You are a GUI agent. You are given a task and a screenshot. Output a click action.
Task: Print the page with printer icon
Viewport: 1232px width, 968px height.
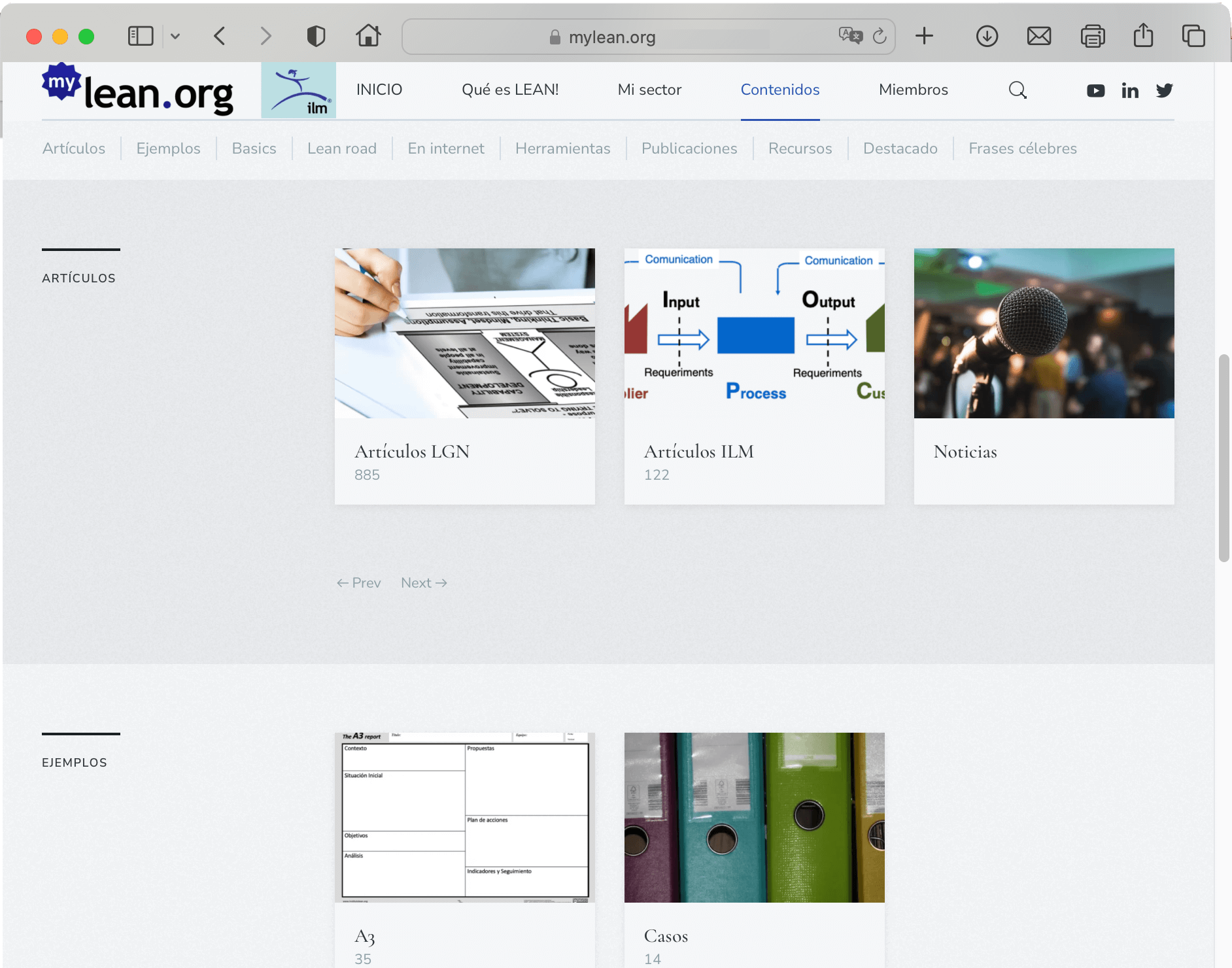(1092, 36)
